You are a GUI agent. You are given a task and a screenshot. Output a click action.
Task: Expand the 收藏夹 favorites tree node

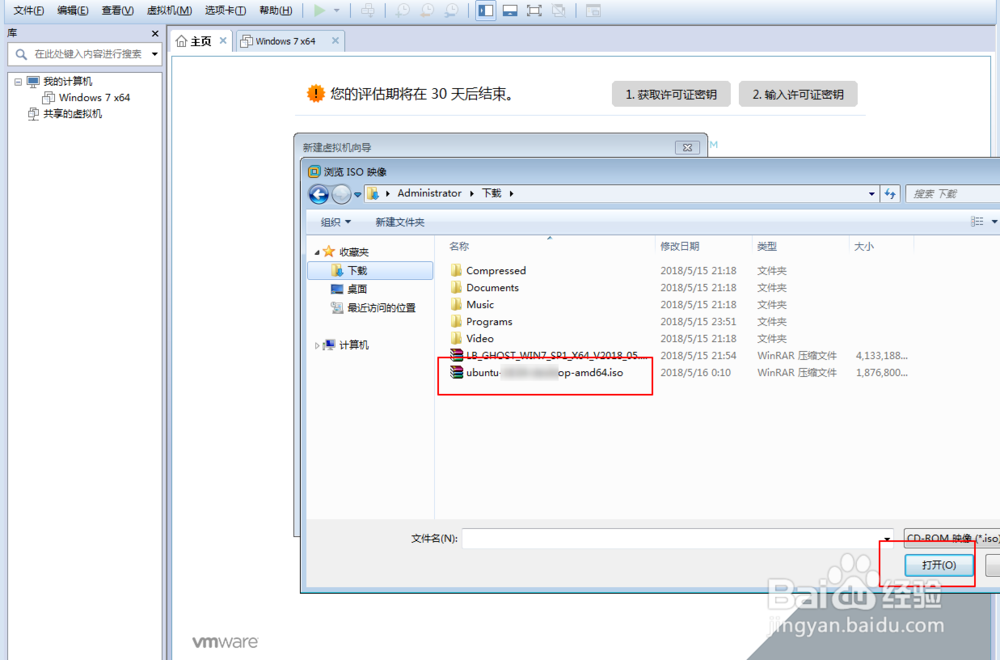pyautogui.click(x=317, y=251)
